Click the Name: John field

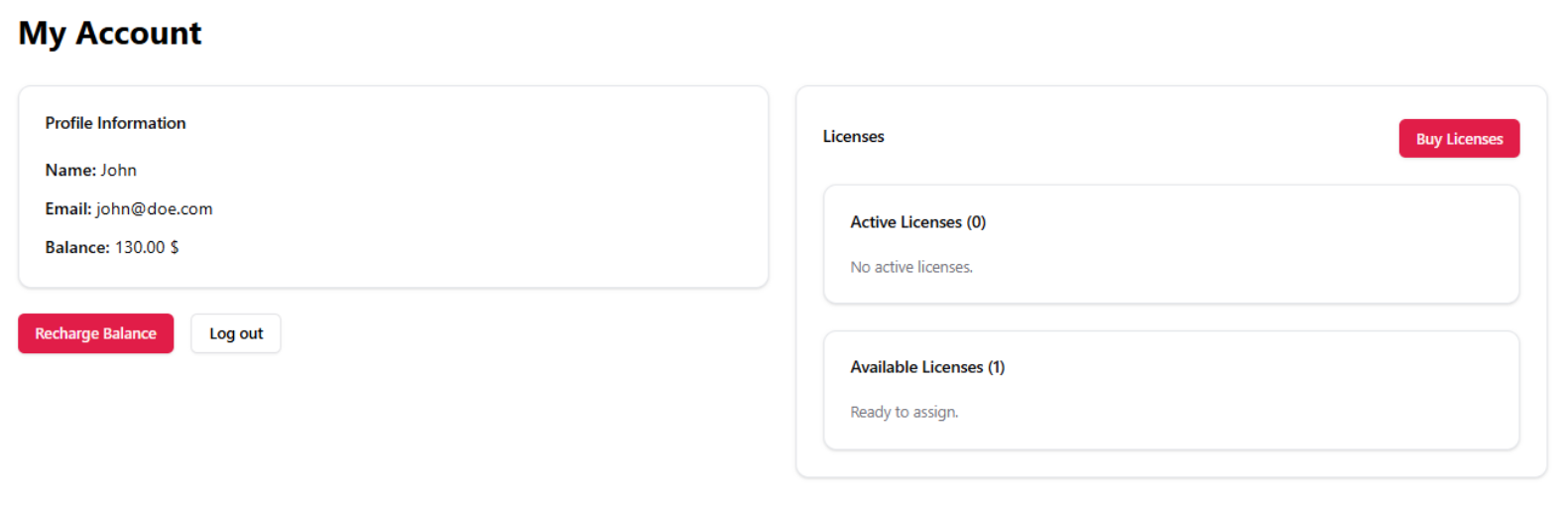point(90,170)
